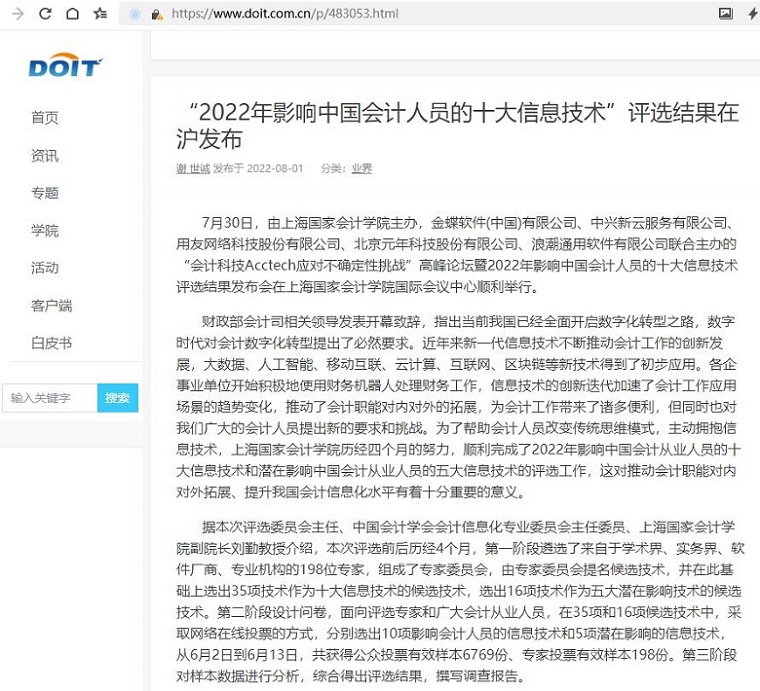
Task: Open the favorites star list icon
Action: tap(100, 14)
